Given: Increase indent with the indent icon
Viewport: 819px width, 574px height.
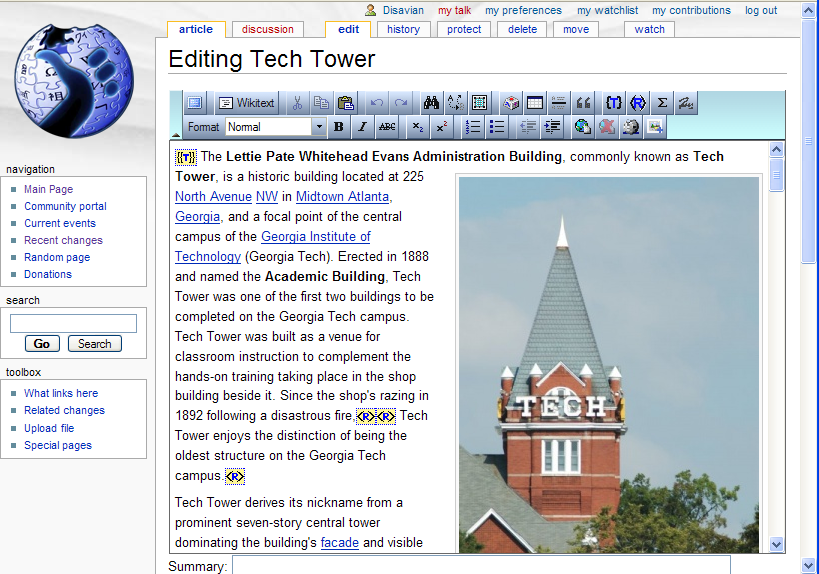Looking at the screenshot, I should [x=552, y=127].
